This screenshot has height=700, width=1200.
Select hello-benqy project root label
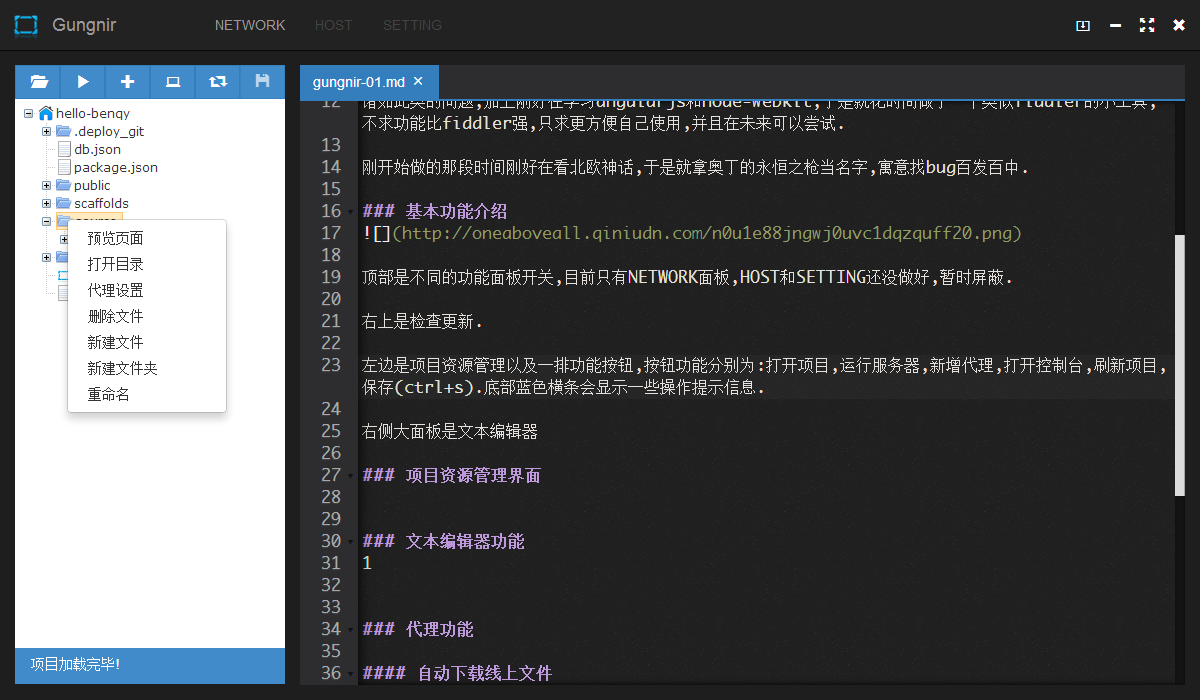pos(93,113)
